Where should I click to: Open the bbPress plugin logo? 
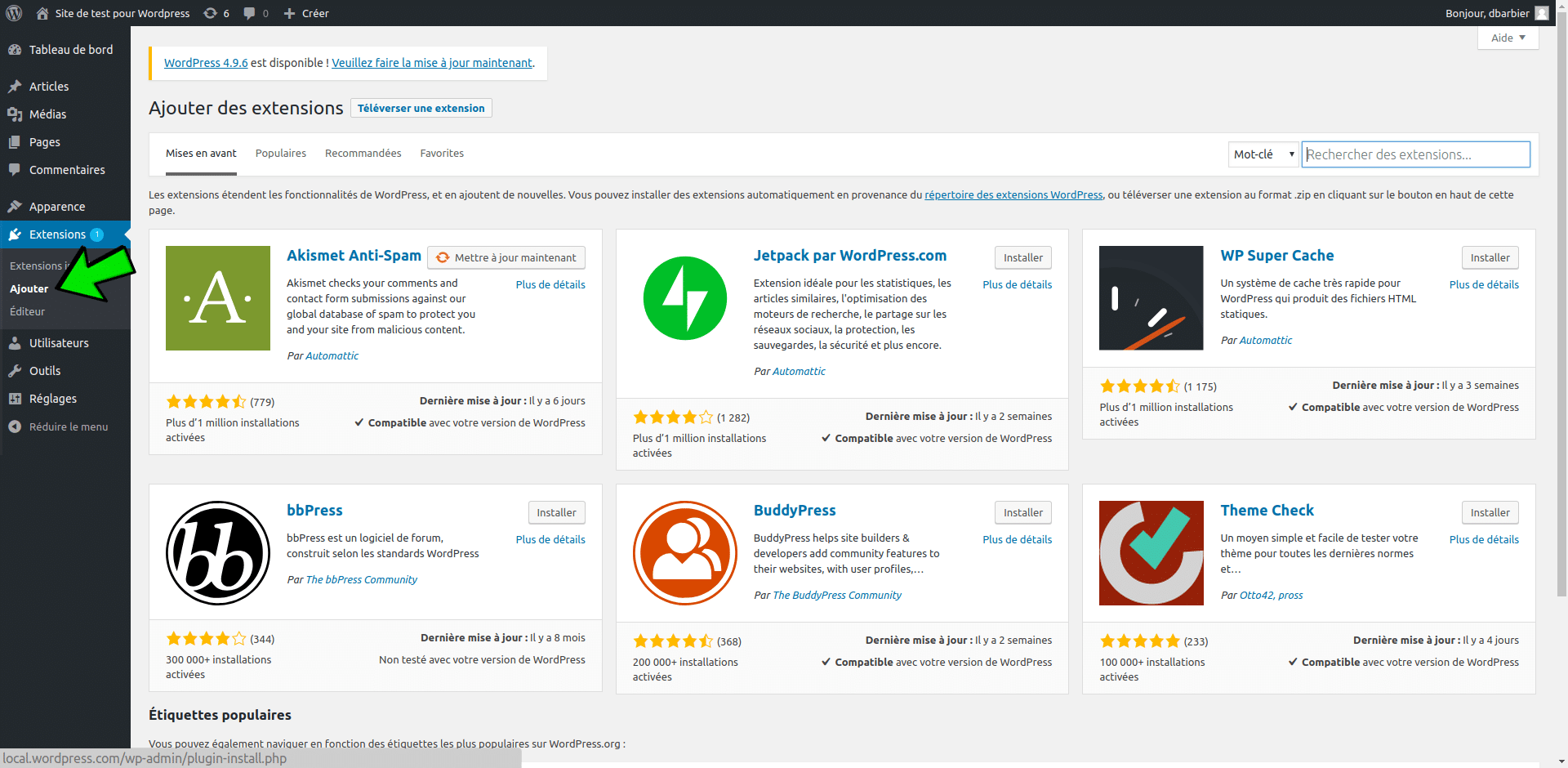point(218,553)
